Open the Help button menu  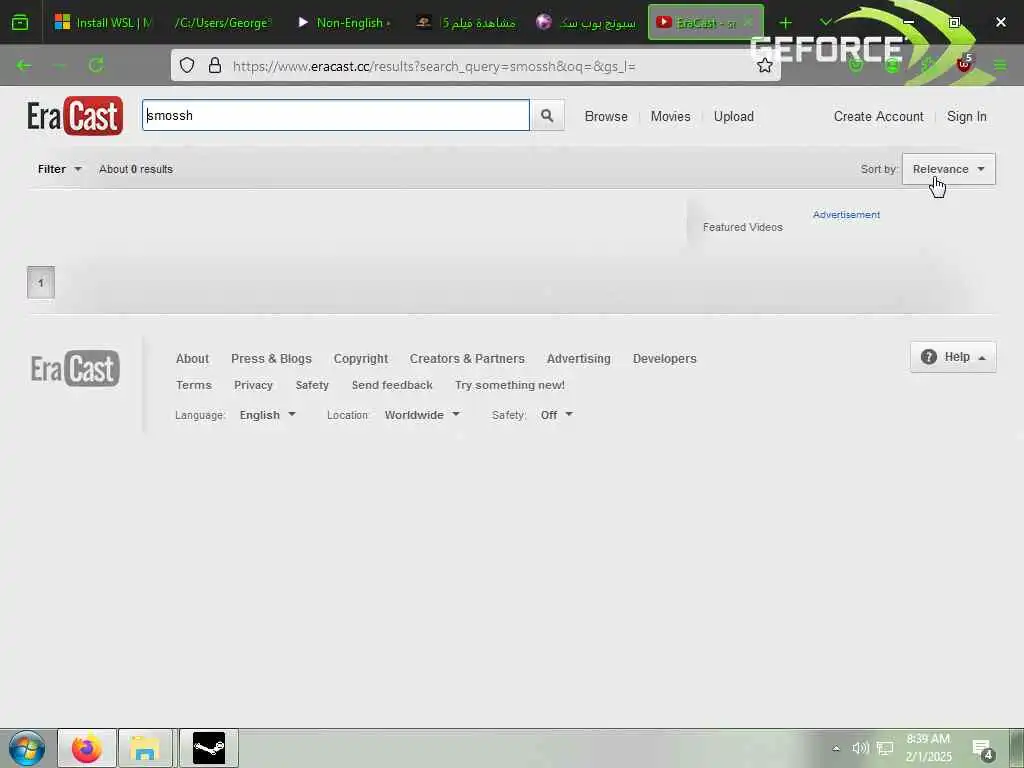coord(953,357)
